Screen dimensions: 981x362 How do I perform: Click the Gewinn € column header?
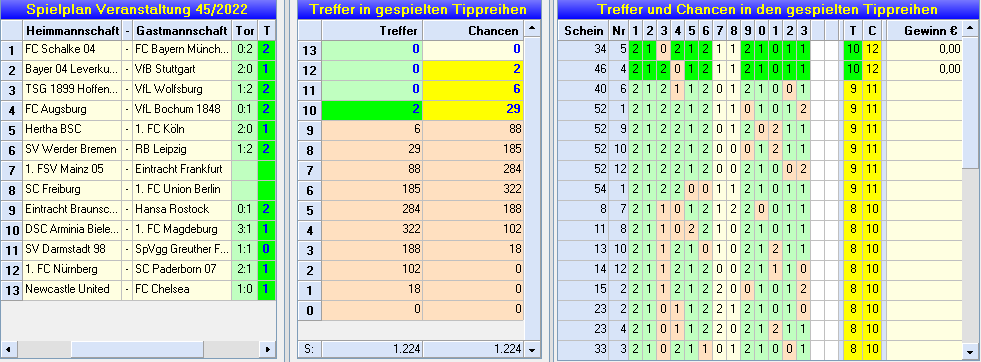(925, 31)
